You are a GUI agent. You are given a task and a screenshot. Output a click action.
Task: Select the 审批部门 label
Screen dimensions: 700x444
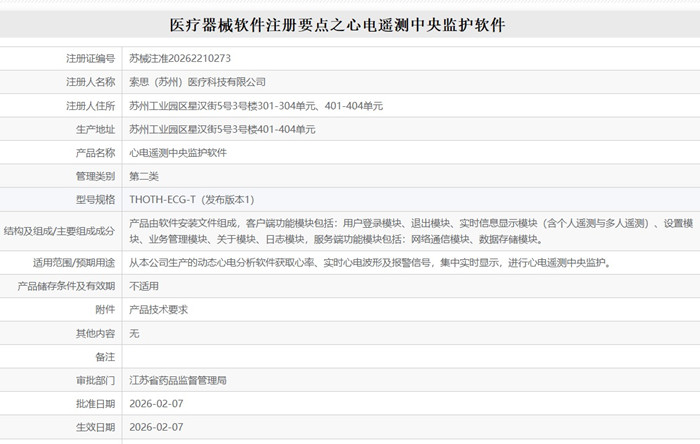[96, 381]
